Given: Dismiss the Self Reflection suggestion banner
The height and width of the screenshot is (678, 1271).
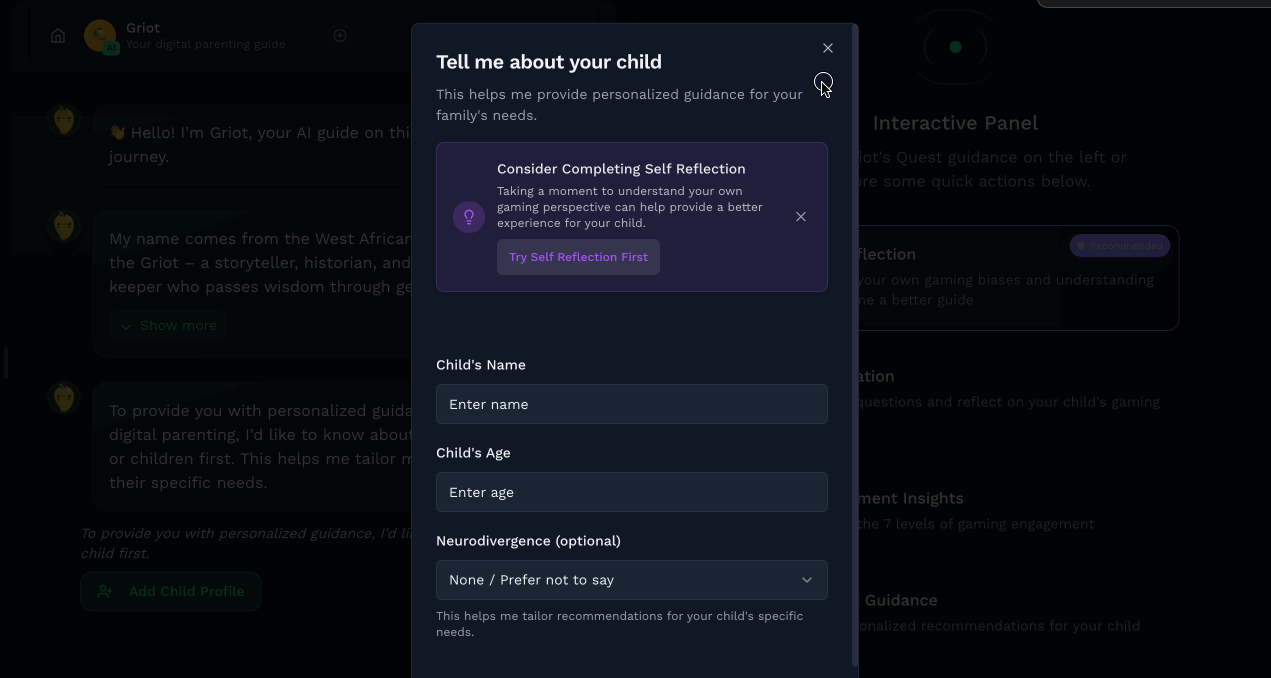Looking at the screenshot, I should coord(801,217).
